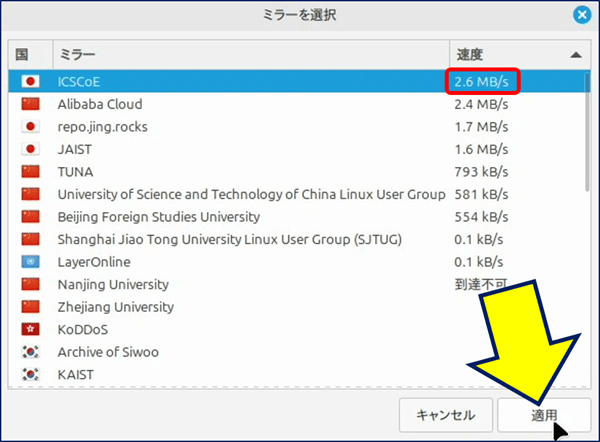The image size is (600, 442).
Task: Click the 2.4 MB/s speed value
Action: point(481,104)
